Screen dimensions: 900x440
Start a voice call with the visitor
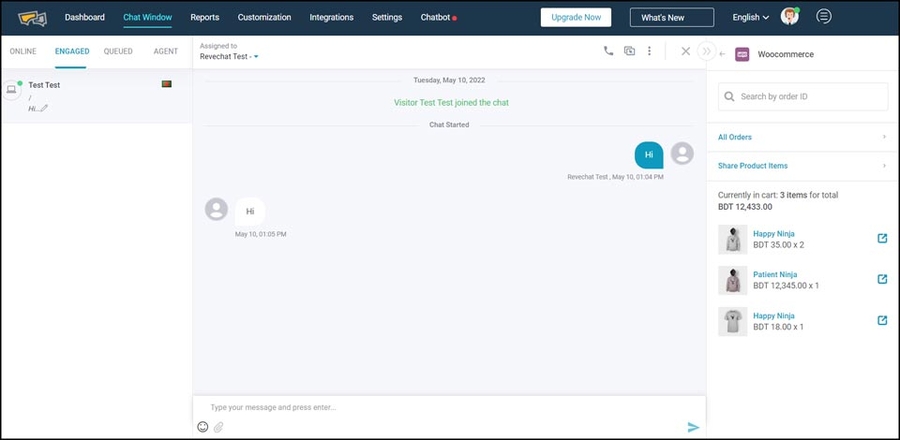(608, 51)
